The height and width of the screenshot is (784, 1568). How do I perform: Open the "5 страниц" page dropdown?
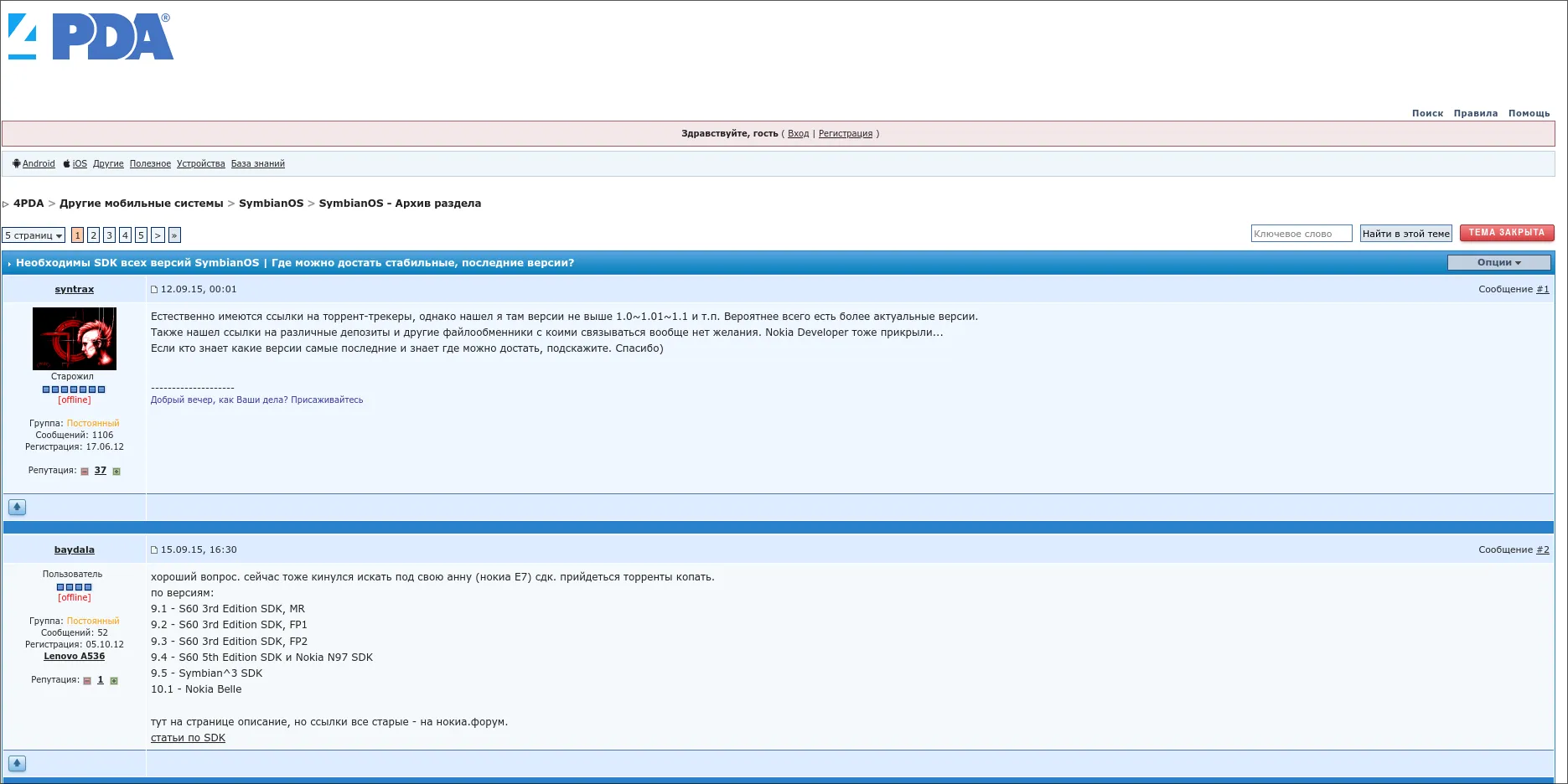click(34, 235)
